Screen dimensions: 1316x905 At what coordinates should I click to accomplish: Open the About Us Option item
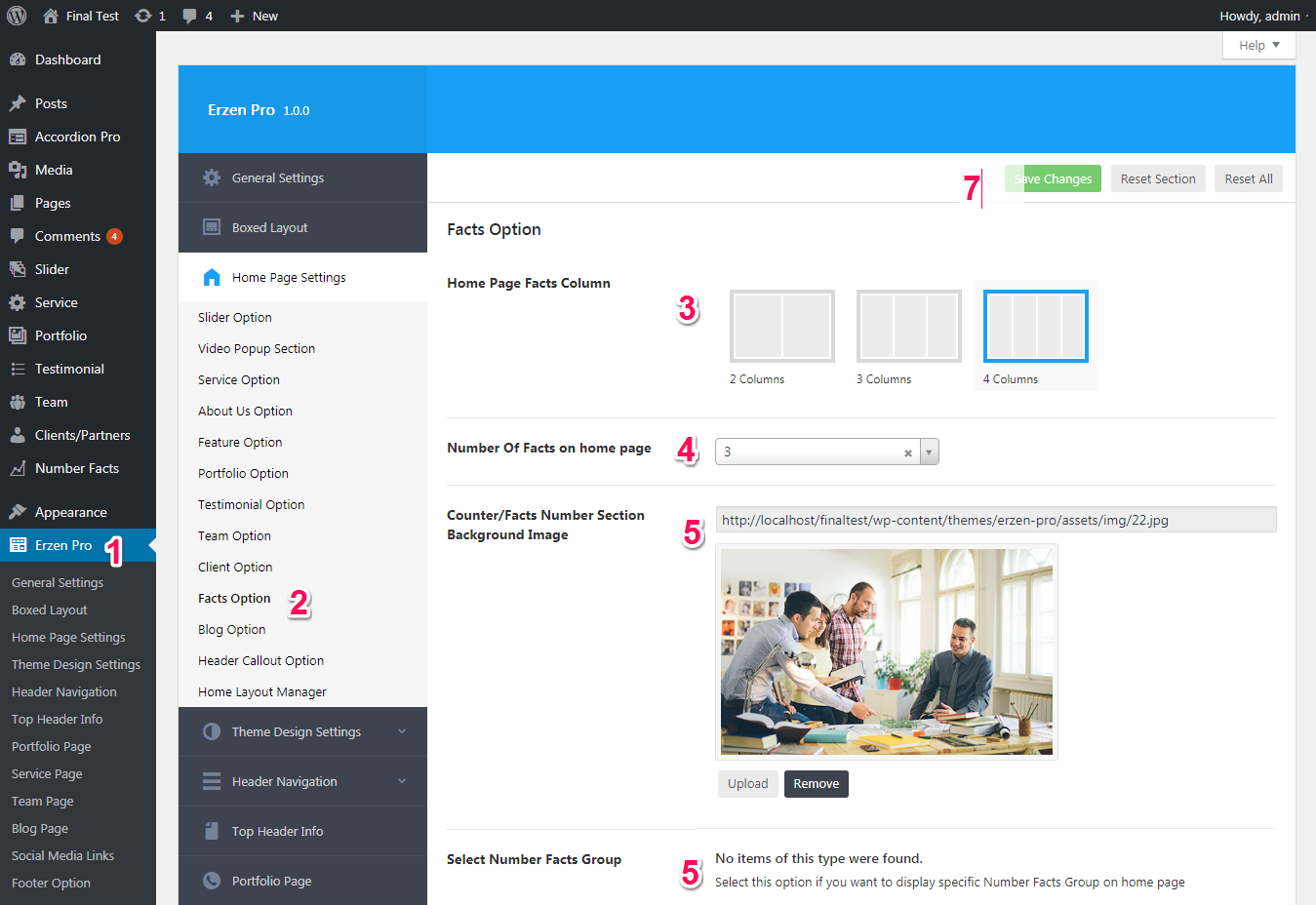[245, 411]
